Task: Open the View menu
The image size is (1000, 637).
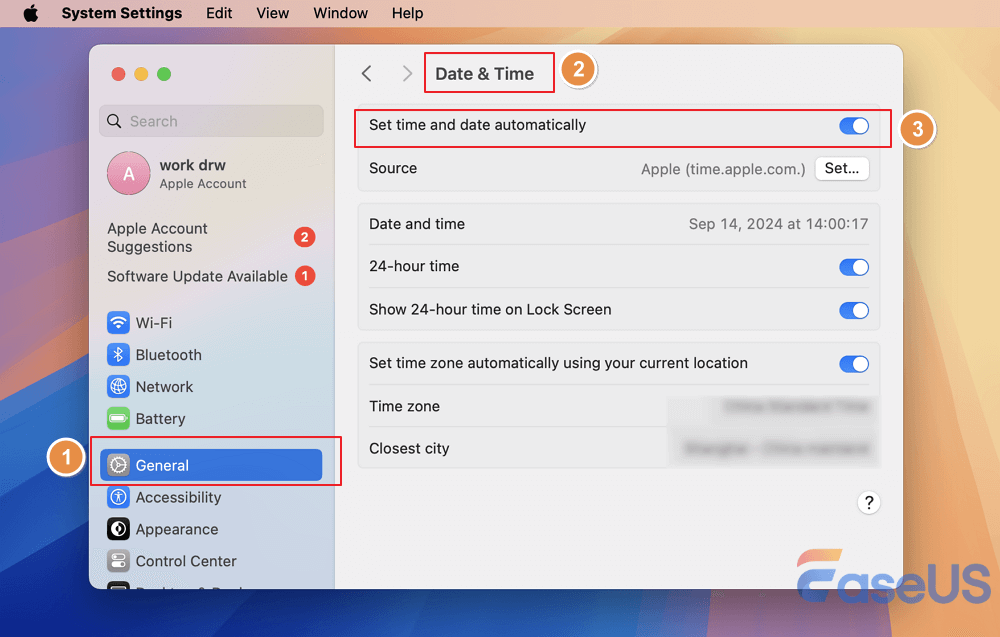Action: click(272, 13)
